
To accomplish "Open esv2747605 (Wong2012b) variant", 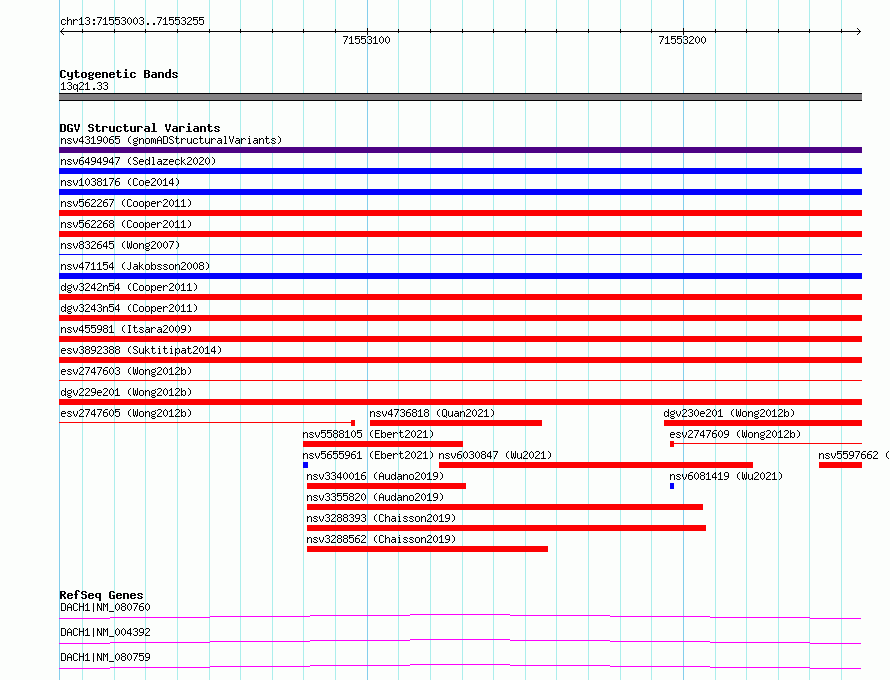I will (x=126, y=413).
